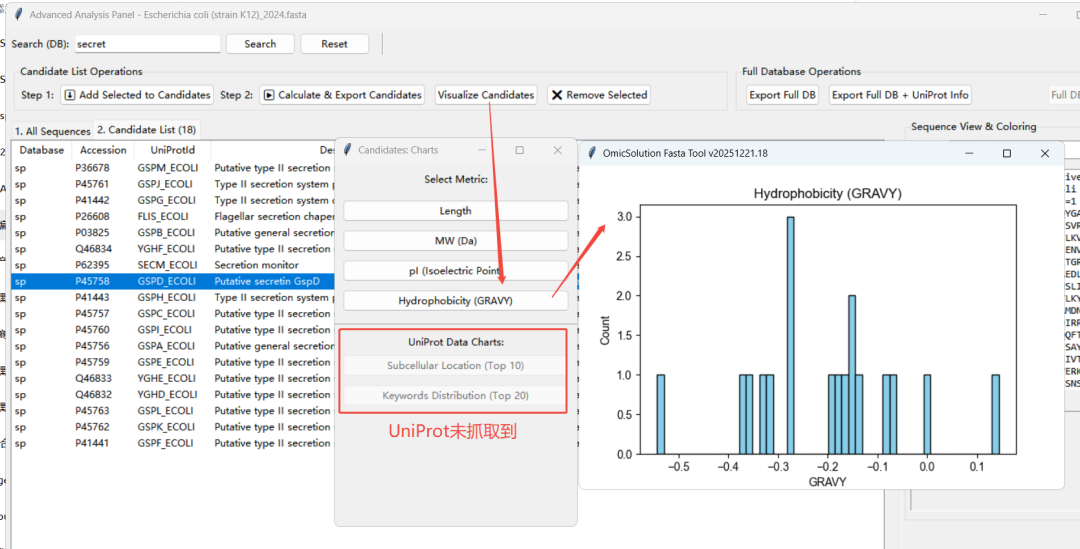Click the Reset button
1080x549 pixels.
pos(335,44)
